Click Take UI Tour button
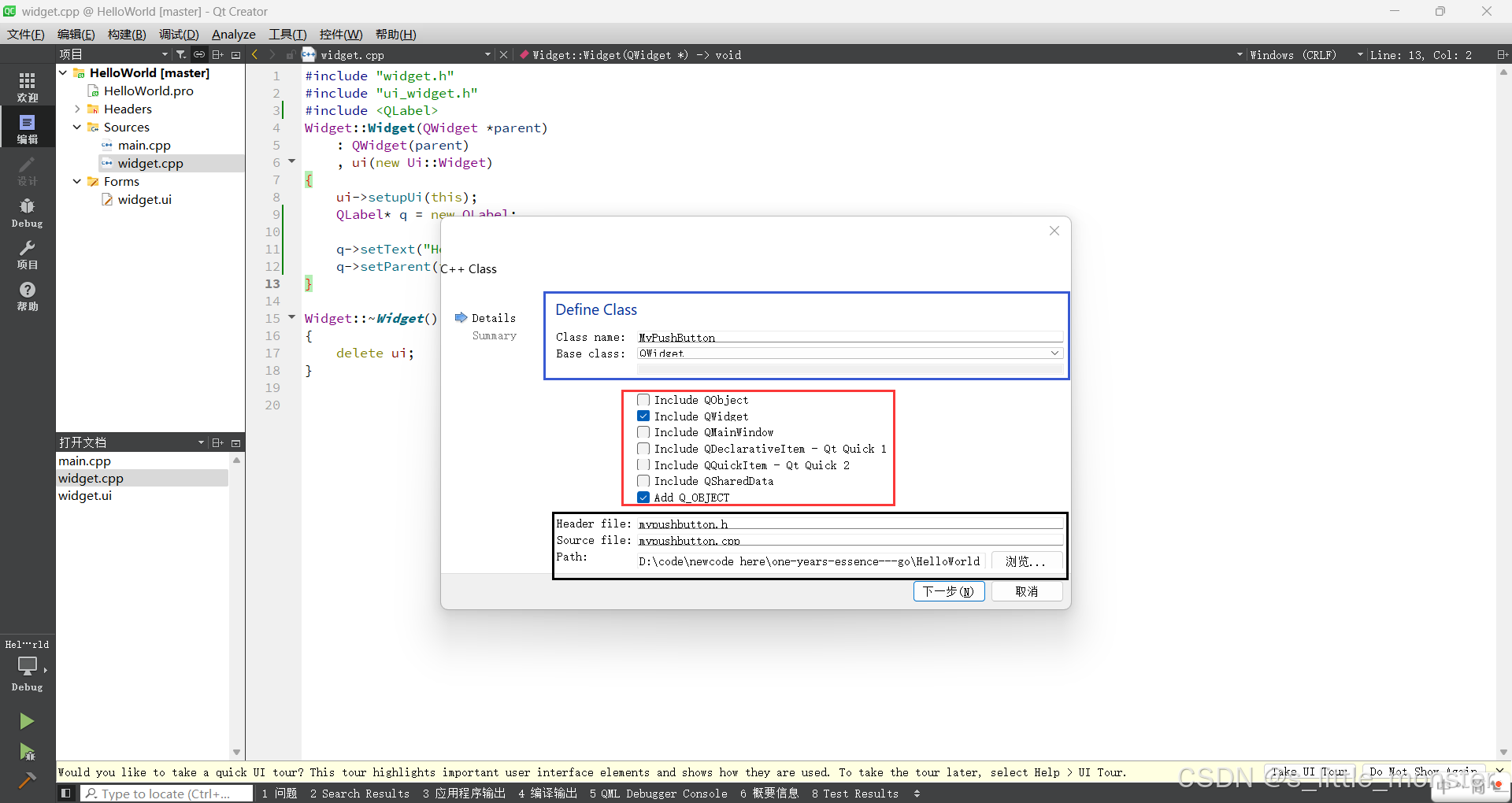 coord(1309,772)
